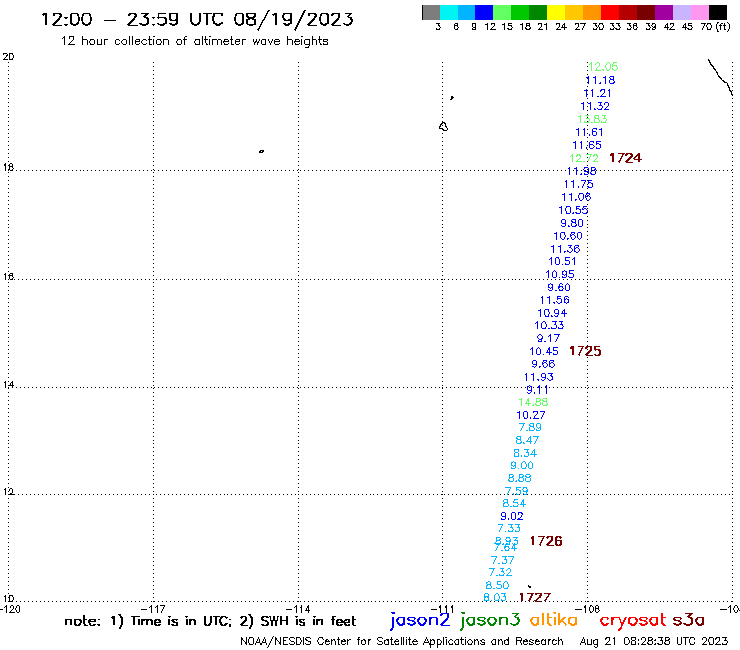740x650 pixels.
Task: Click the 9.02 wave height reading
Action: (512, 516)
